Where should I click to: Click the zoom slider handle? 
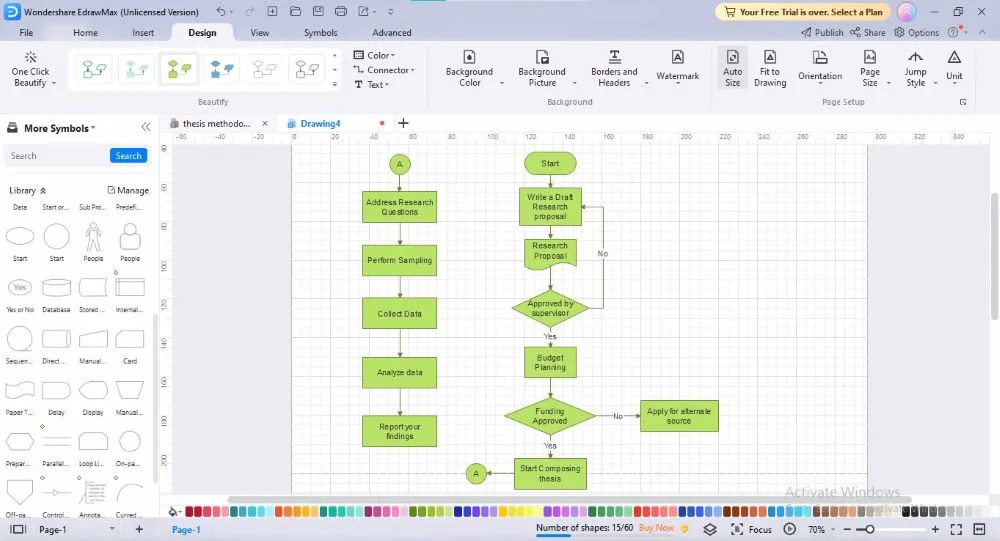(869, 530)
